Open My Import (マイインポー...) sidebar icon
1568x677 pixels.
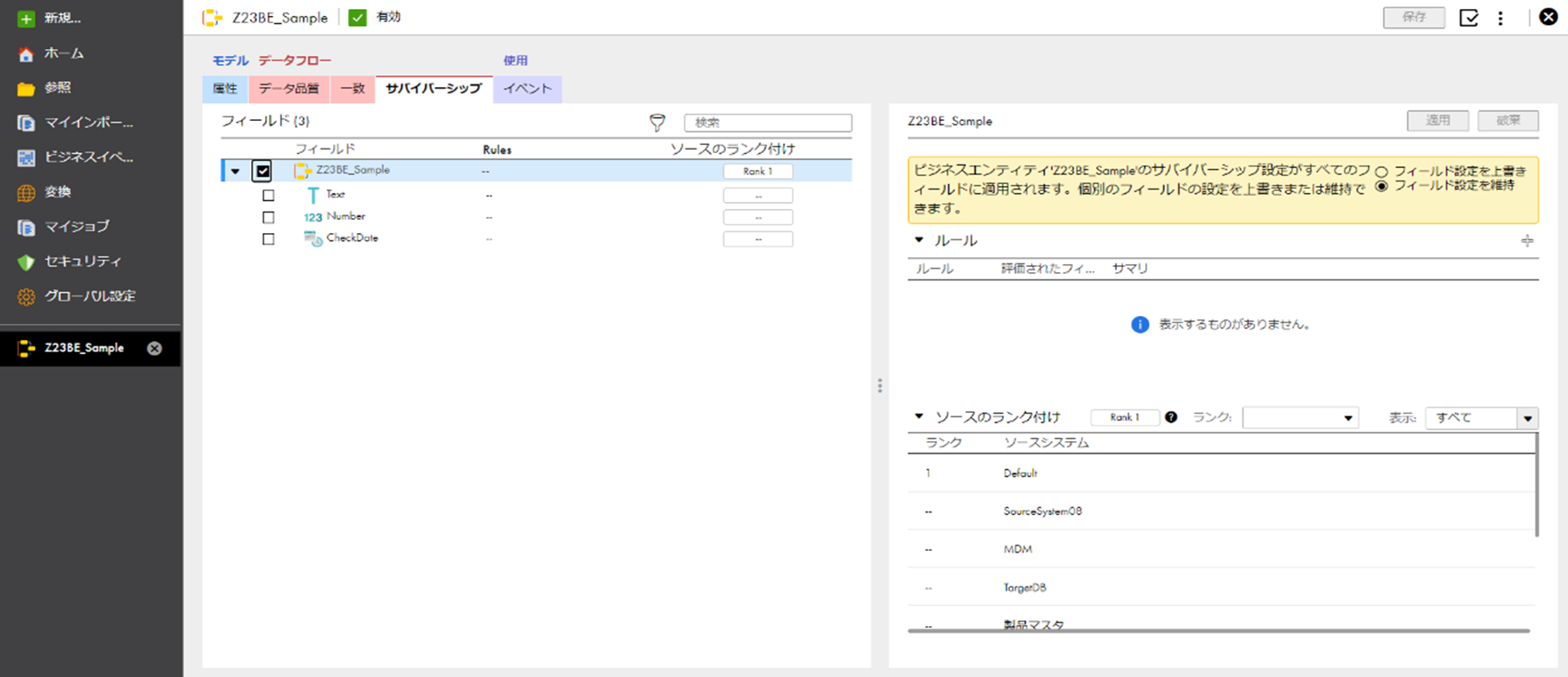[26, 123]
